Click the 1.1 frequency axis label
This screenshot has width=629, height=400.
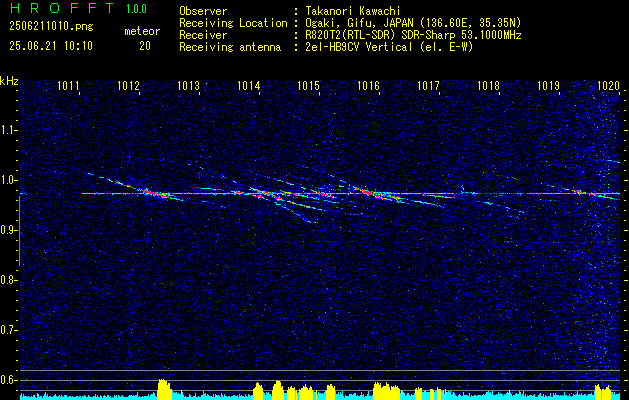(x=7, y=130)
